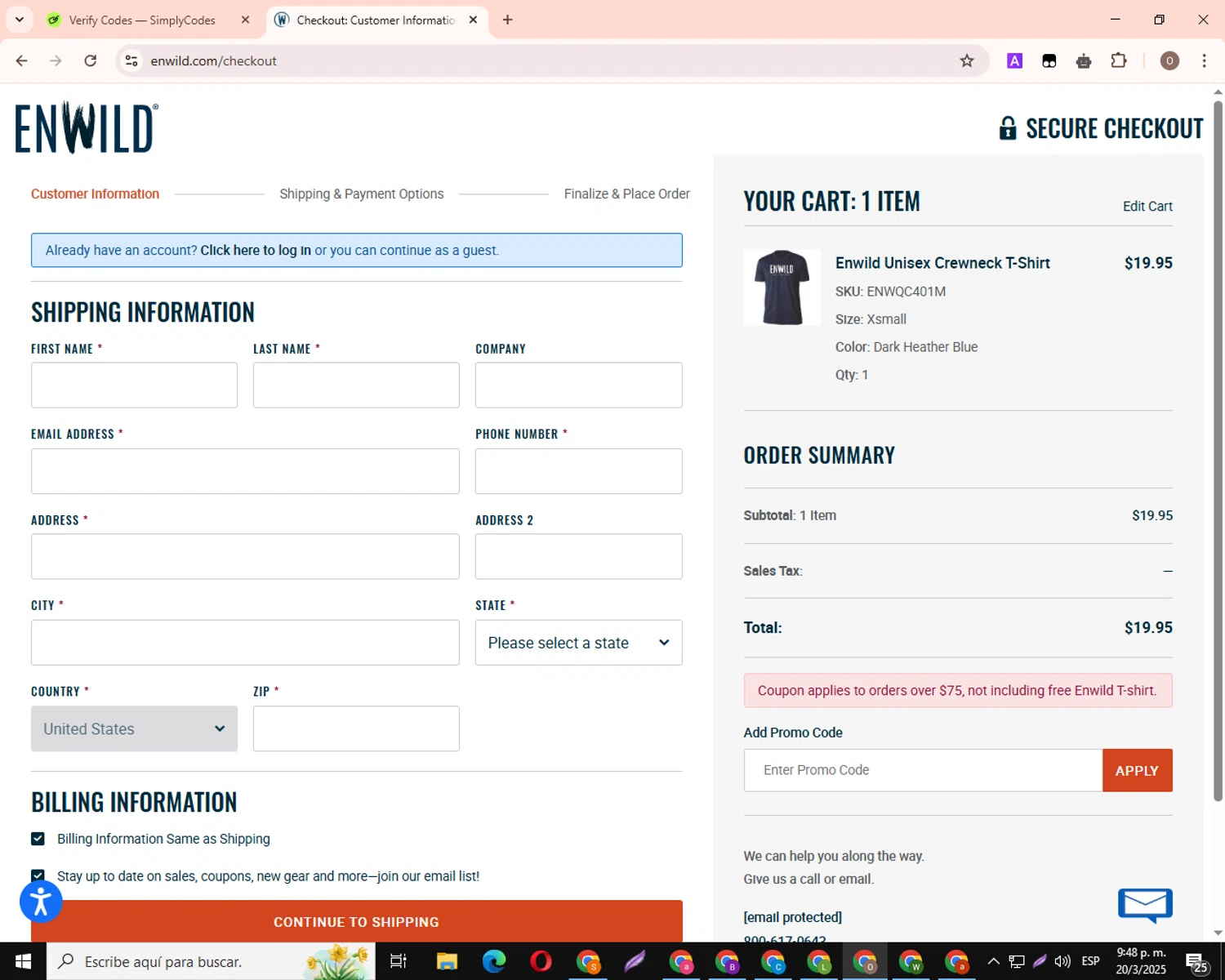Open the Country dropdown showing United States
1225x980 pixels.
[134, 728]
